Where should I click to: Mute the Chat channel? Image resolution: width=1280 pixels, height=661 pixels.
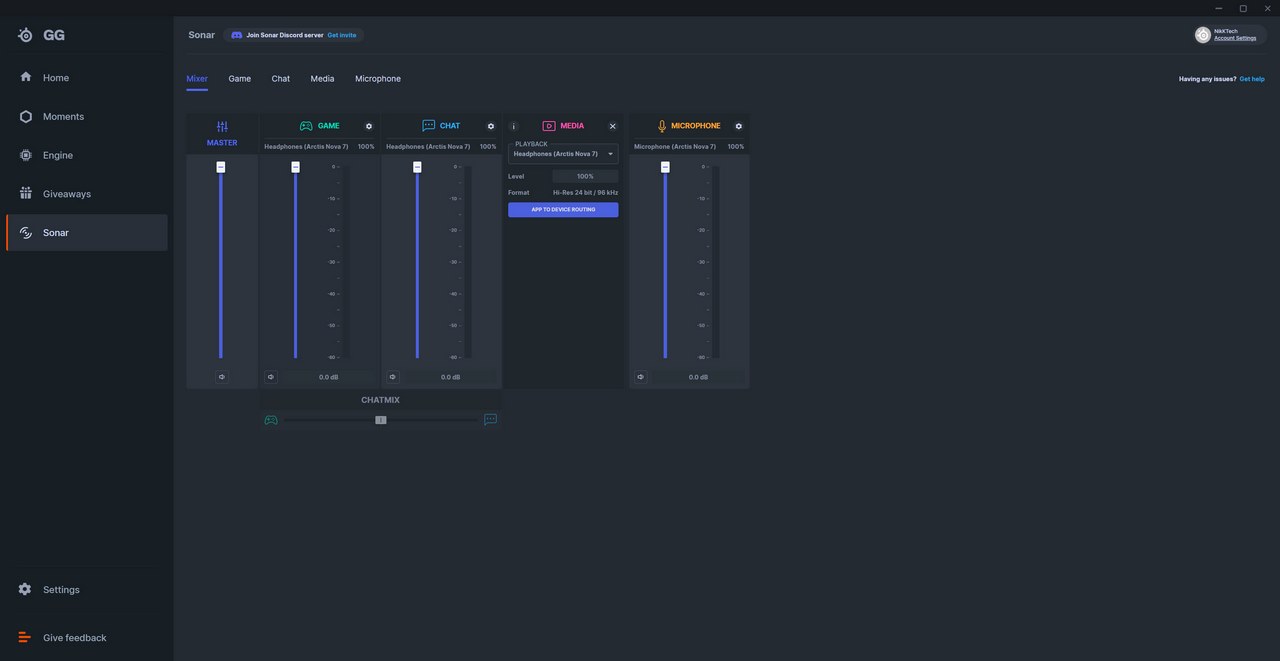coord(392,377)
